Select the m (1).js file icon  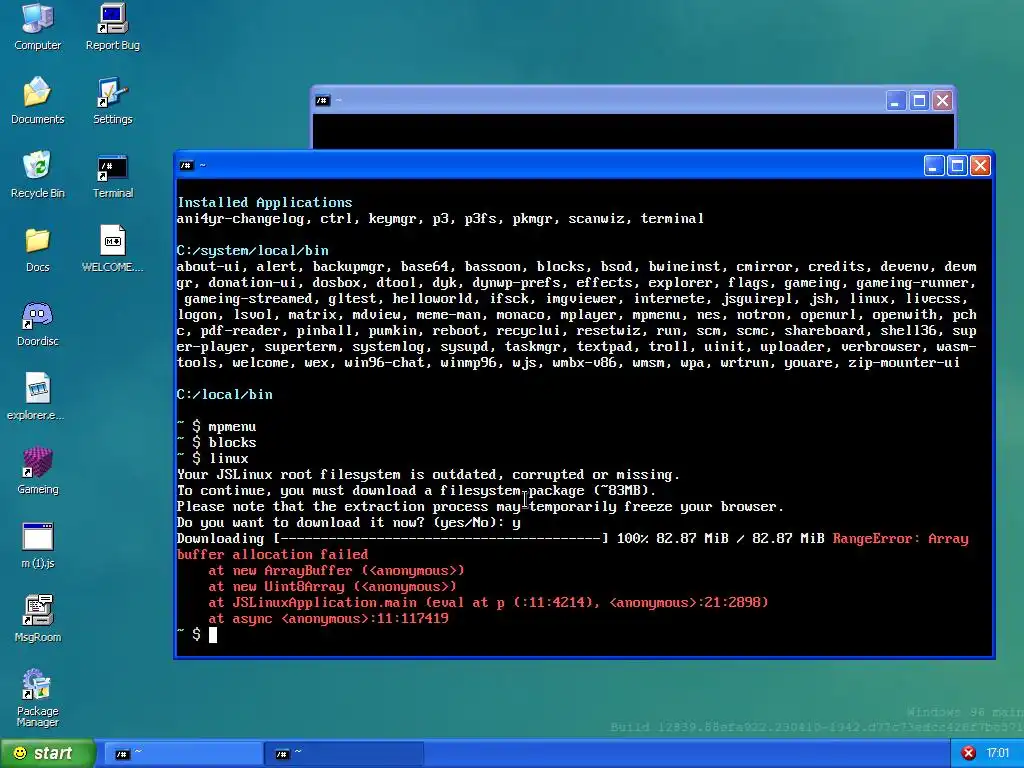tap(37, 545)
